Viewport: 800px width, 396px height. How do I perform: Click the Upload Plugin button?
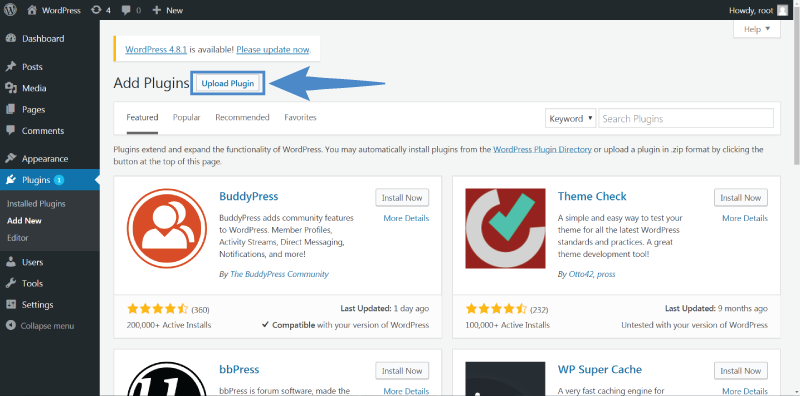coord(228,83)
